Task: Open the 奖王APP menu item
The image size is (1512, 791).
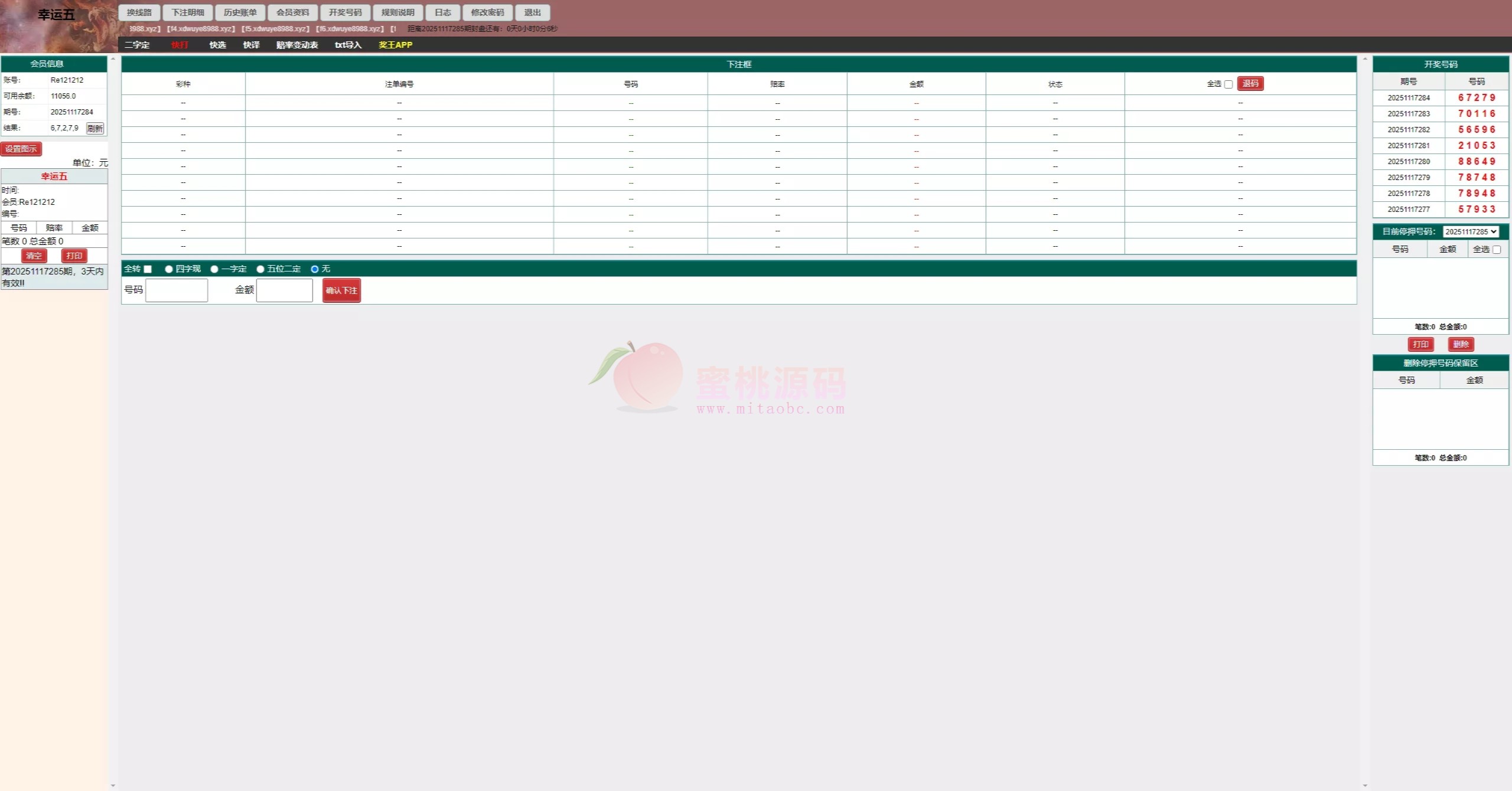Action: click(x=395, y=45)
